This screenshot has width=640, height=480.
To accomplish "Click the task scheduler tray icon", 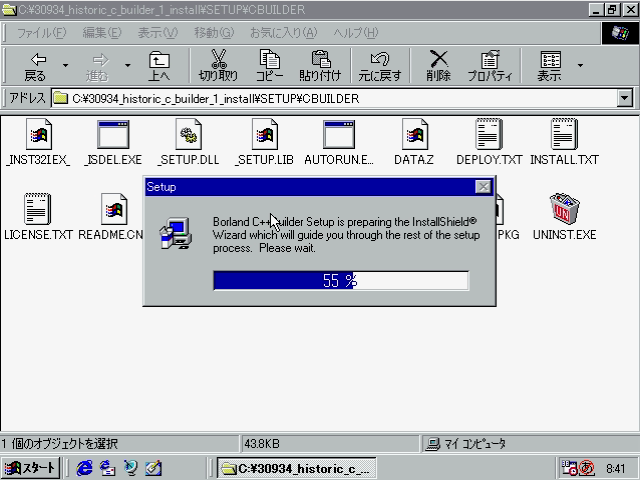I will point(569,468).
